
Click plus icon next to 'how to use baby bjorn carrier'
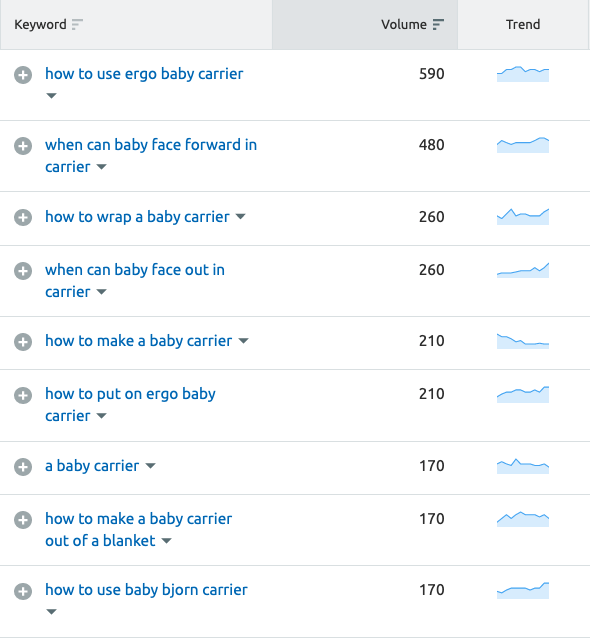pos(23,591)
